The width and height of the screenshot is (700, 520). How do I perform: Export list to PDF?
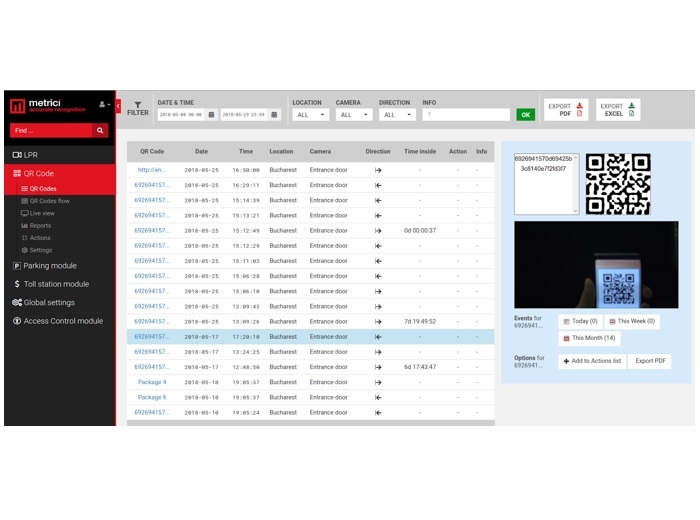[x=566, y=110]
